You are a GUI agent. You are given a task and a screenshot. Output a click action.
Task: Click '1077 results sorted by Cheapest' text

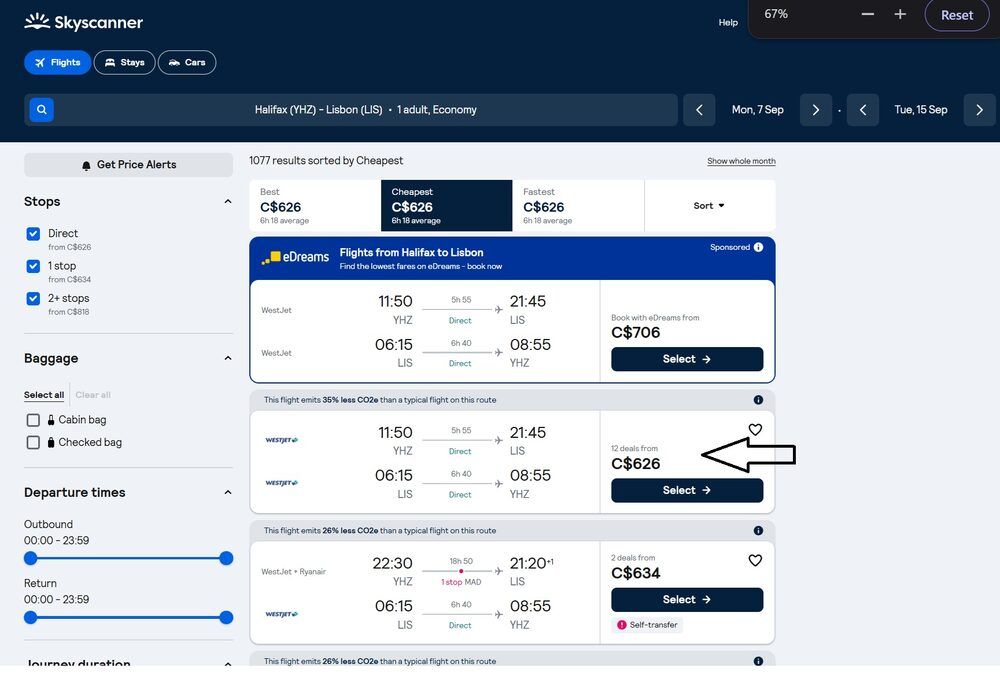(326, 161)
